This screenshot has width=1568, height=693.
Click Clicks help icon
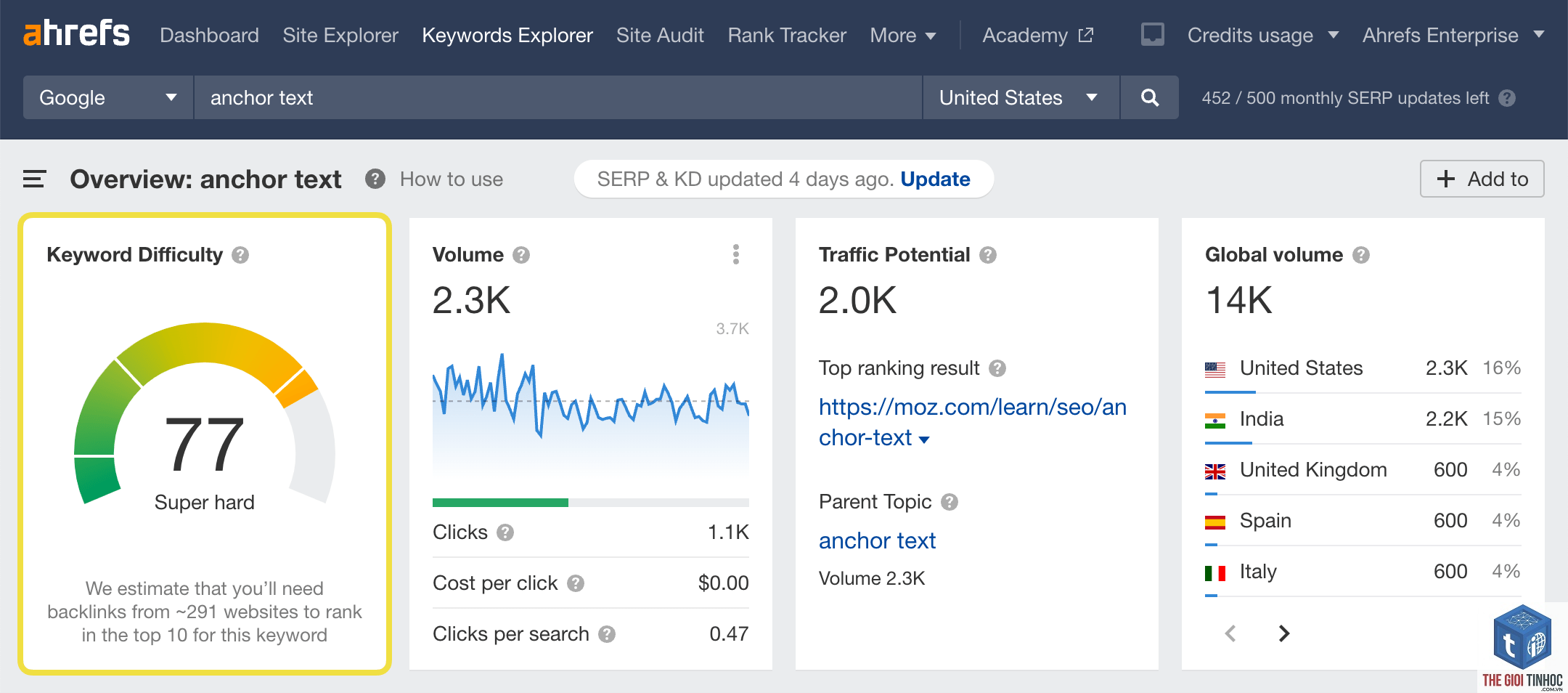click(505, 532)
